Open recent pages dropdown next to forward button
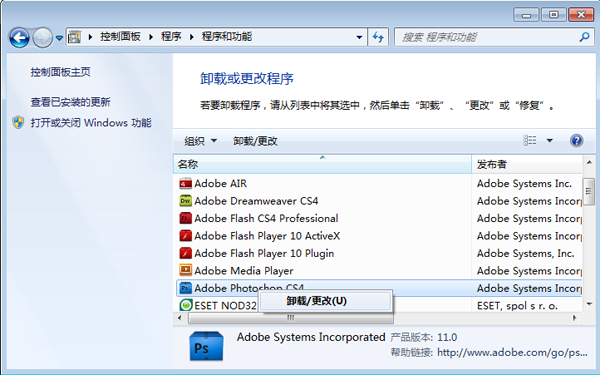This screenshot has width=600, height=375. 59,38
